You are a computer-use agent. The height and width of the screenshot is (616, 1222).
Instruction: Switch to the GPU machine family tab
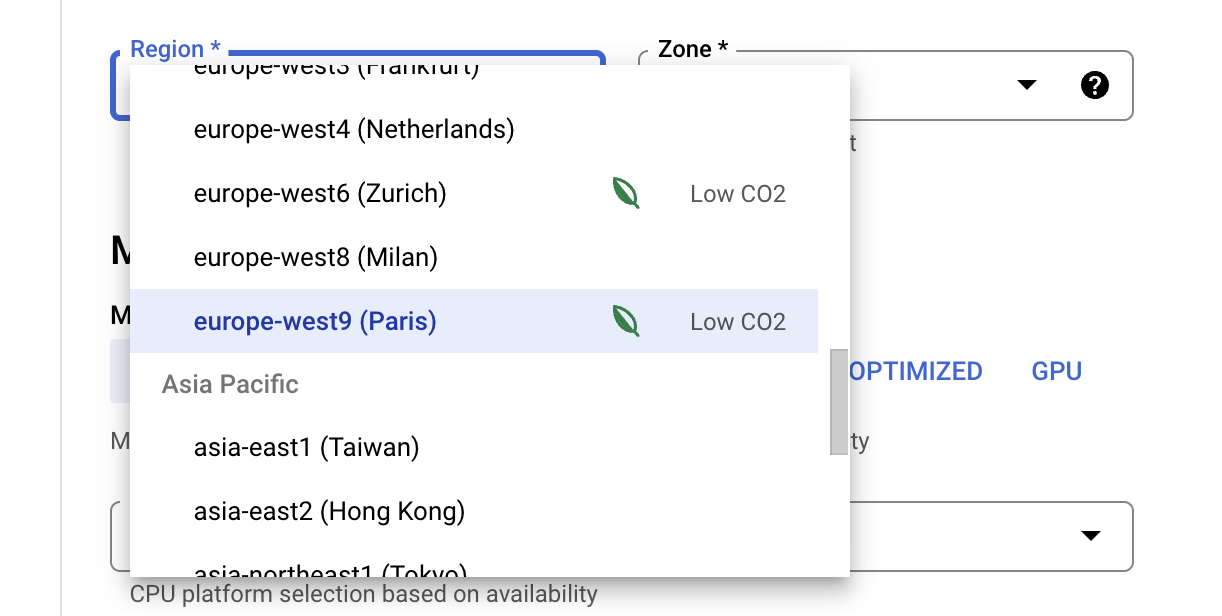point(1057,371)
